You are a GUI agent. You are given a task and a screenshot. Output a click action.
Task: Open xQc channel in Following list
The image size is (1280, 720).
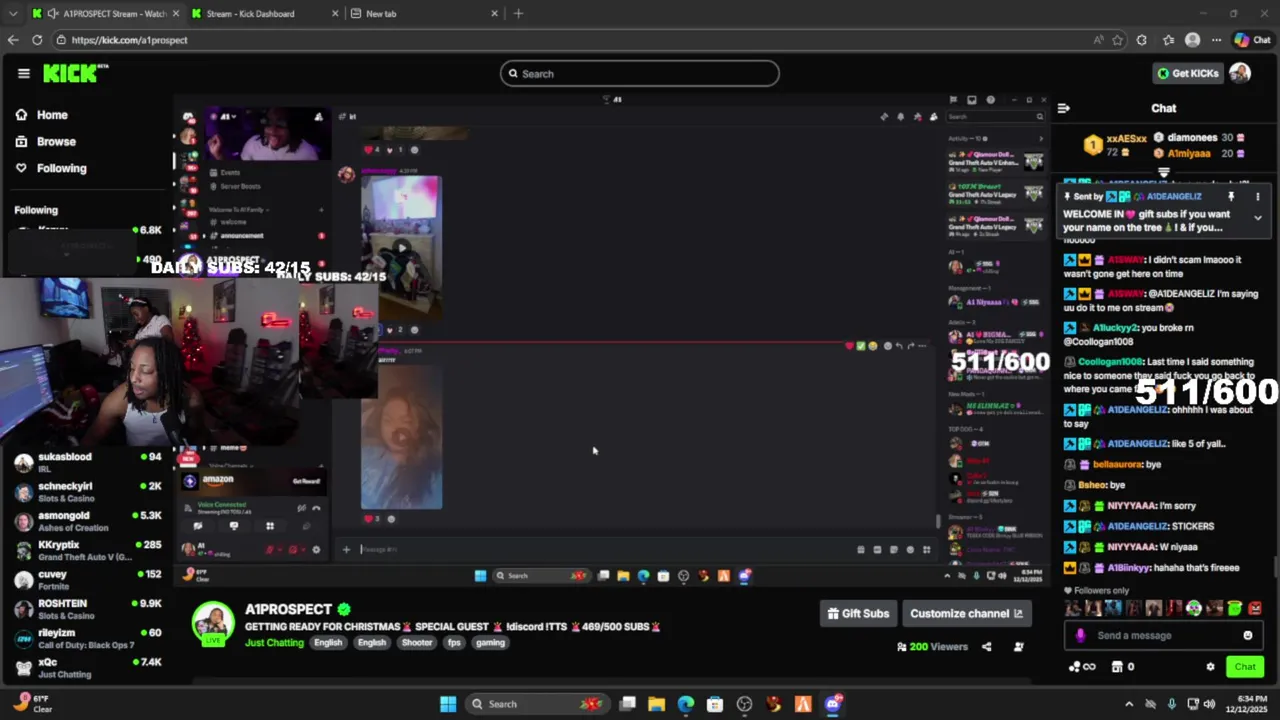point(87,668)
